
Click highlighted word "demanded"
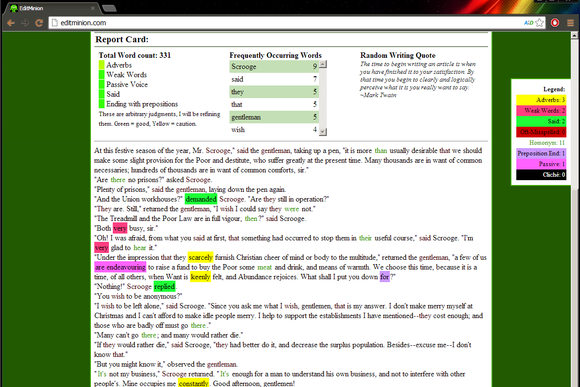coord(201,199)
